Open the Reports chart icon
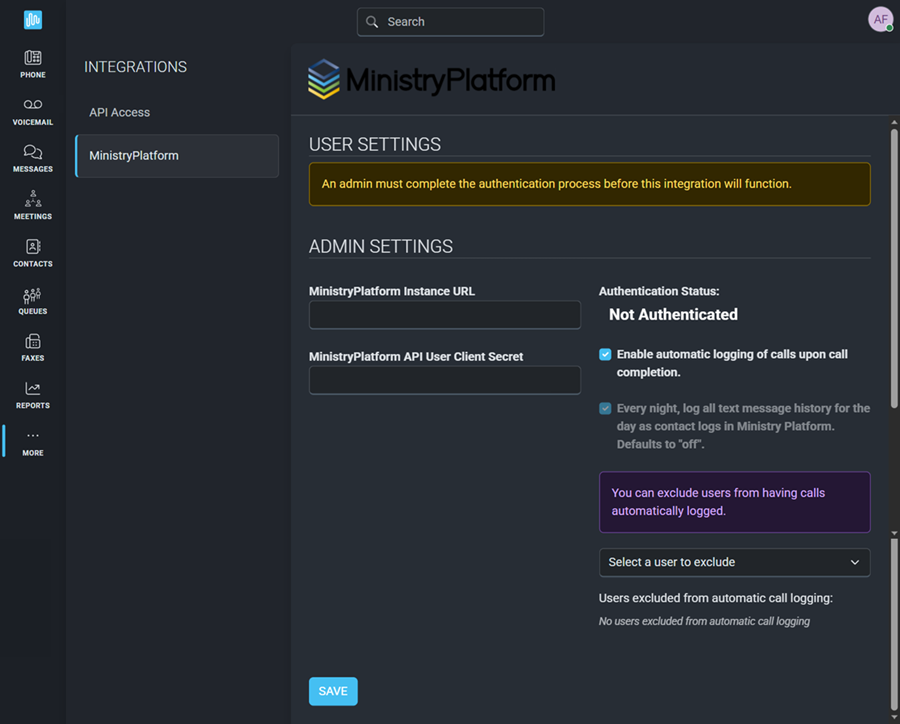The width and height of the screenshot is (900, 724). pos(33,389)
